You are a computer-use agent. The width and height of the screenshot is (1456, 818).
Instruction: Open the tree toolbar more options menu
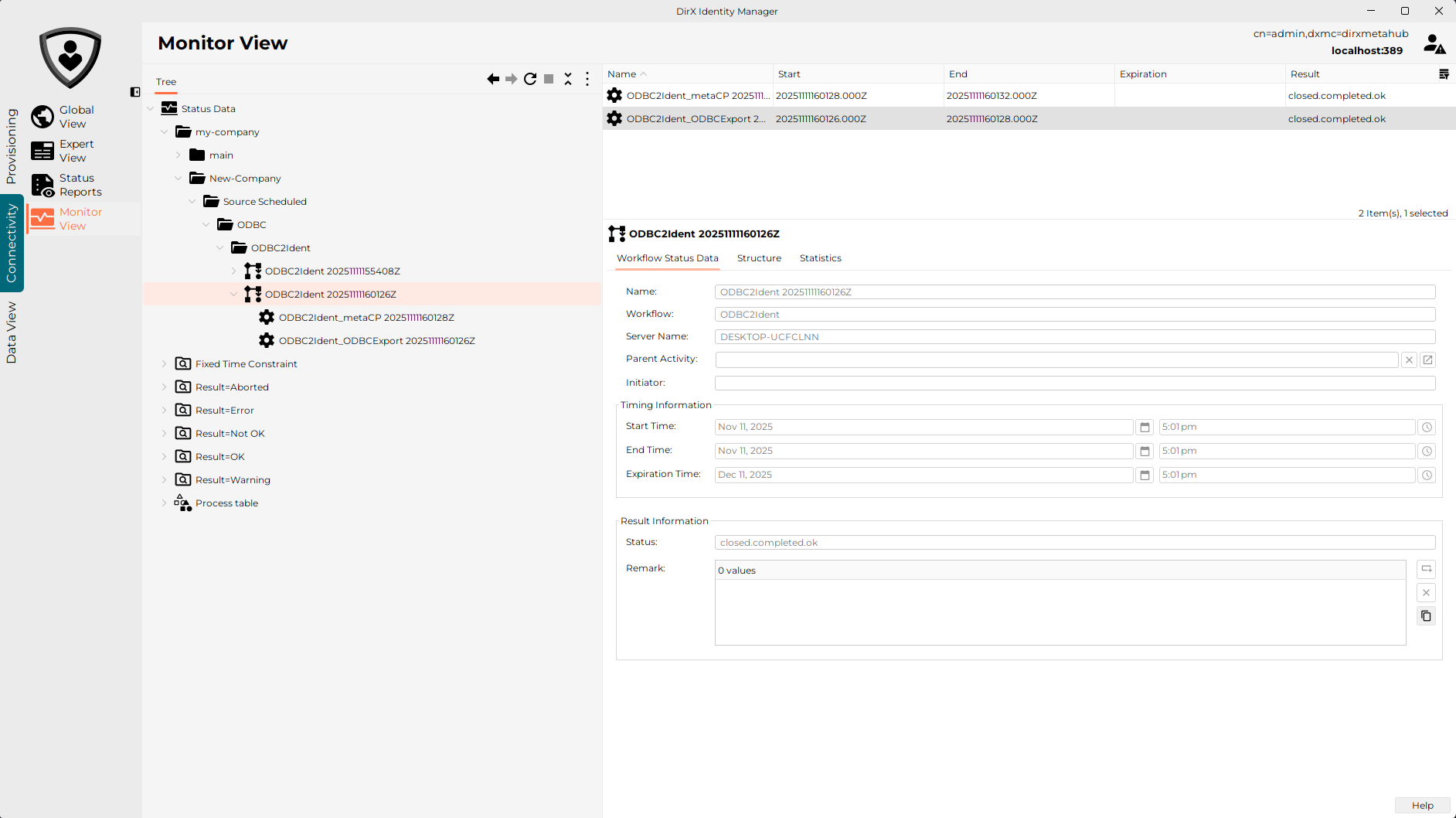click(x=587, y=79)
